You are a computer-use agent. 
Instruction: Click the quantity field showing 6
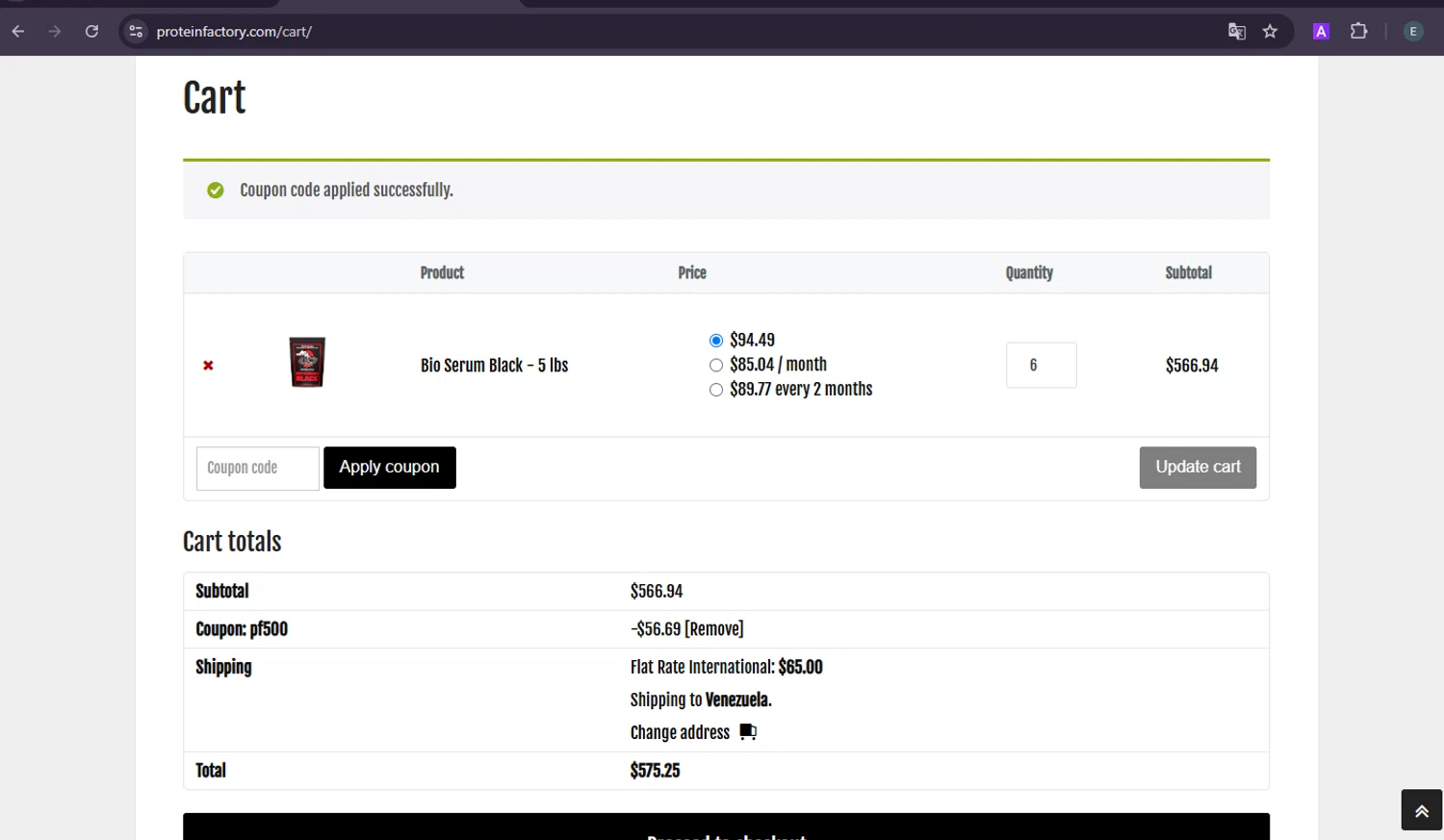[1041, 366]
